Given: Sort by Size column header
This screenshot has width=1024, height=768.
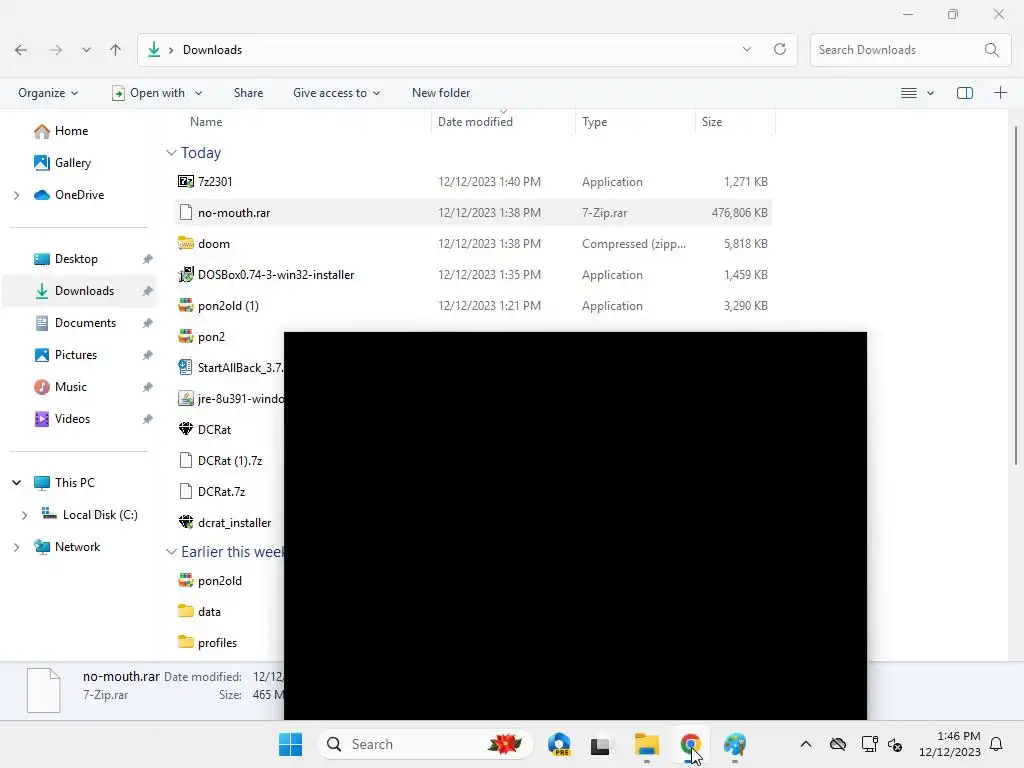Looking at the screenshot, I should point(712,121).
